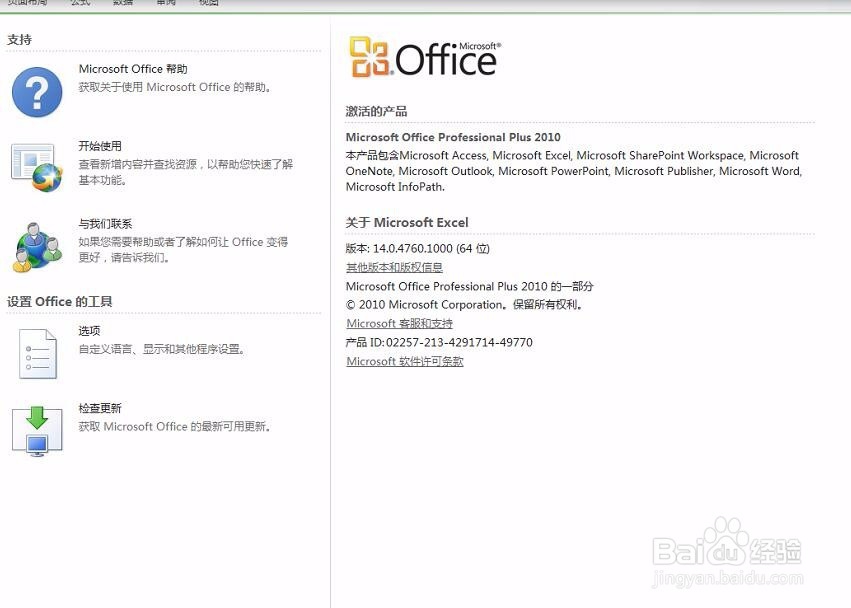Open 'Microsoft 软件许可条款' link

click(x=405, y=362)
